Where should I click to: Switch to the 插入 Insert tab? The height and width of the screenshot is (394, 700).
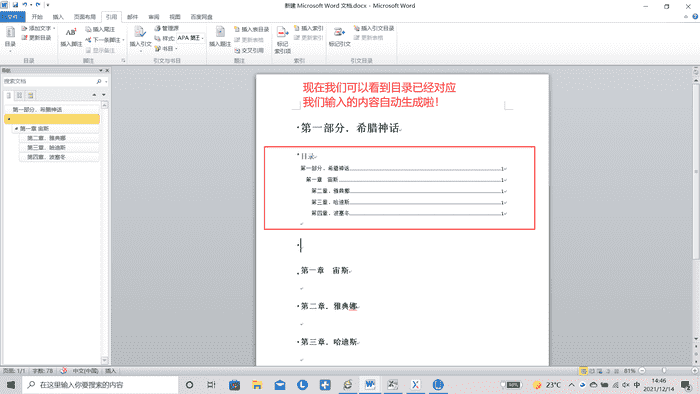click(58, 17)
